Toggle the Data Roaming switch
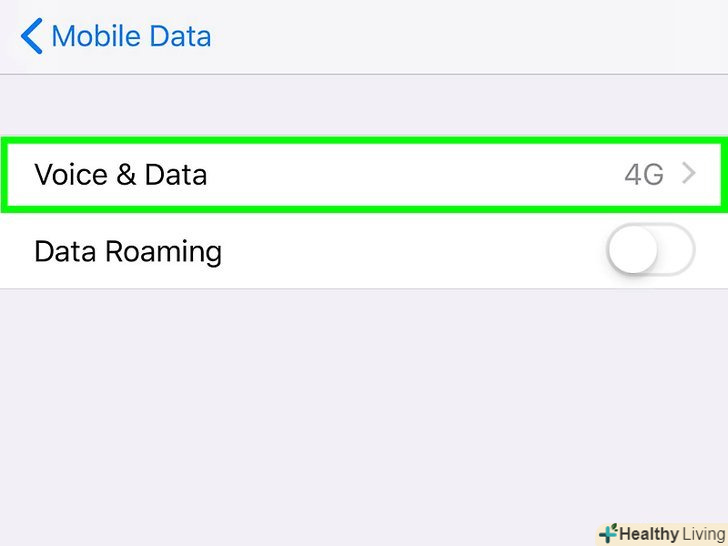This screenshot has width=728, height=546. tap(650, 250)
